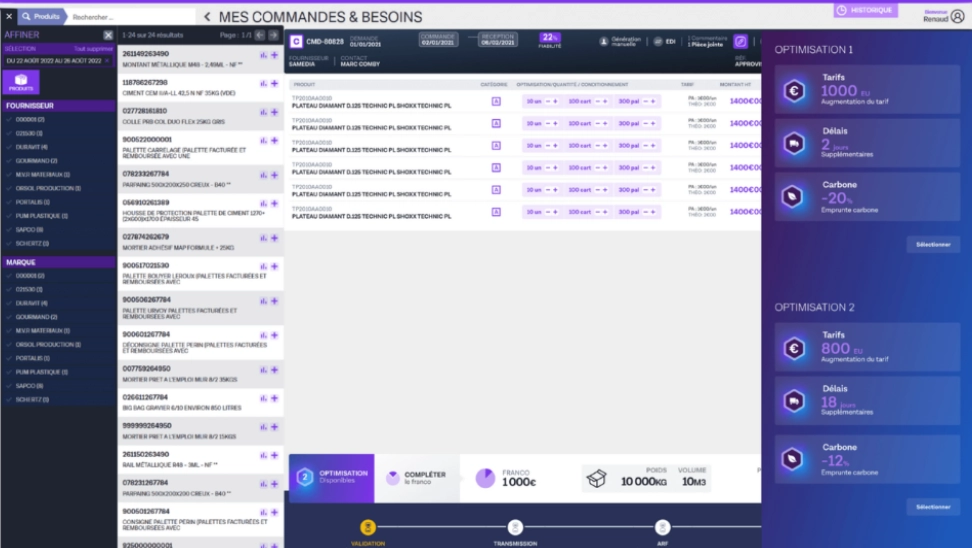This screenshot has width=972, height=548.
Task: Open the Produits search type dropdown
Action: tap(41, 17)
